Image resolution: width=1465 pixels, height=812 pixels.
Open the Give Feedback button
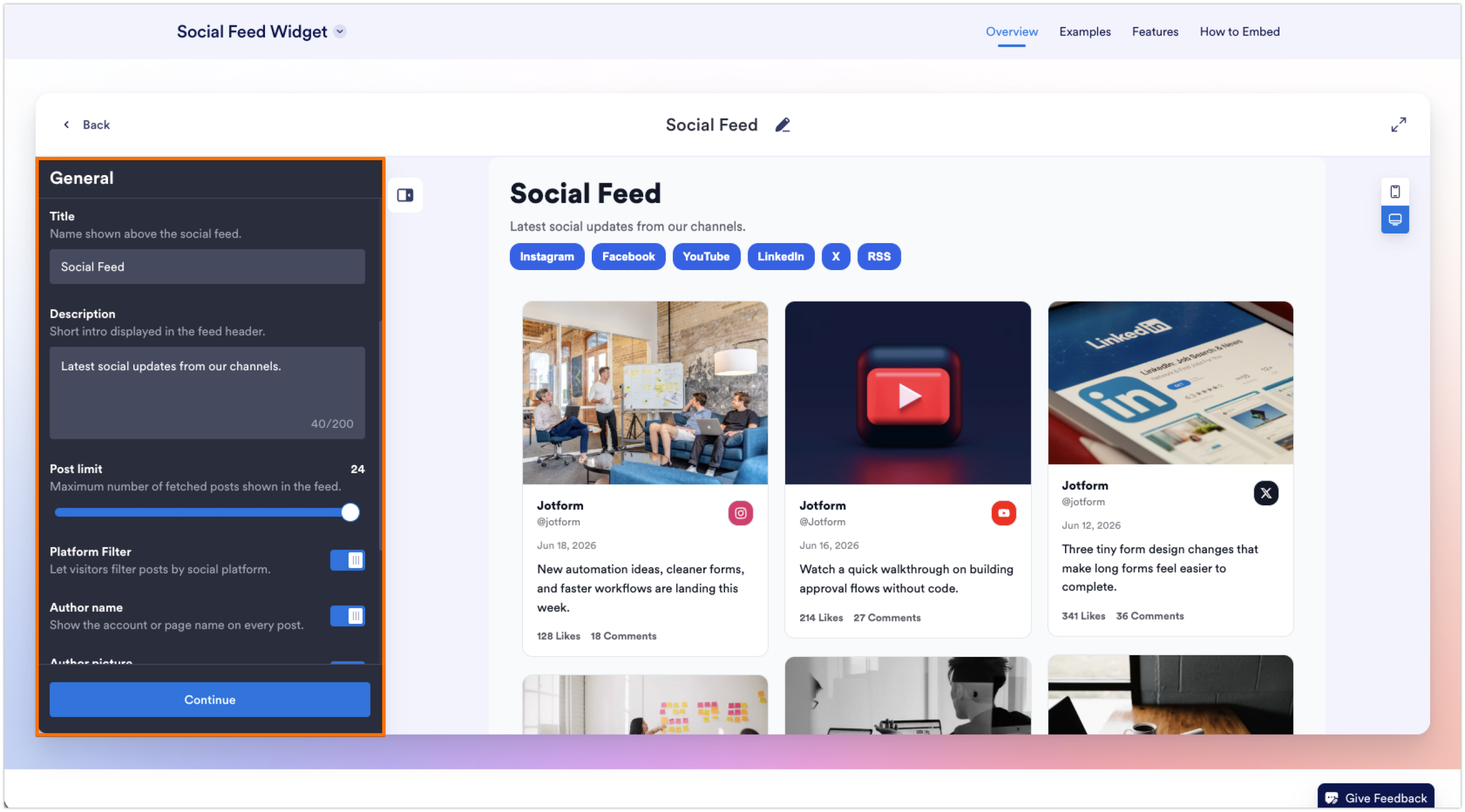1376,798
